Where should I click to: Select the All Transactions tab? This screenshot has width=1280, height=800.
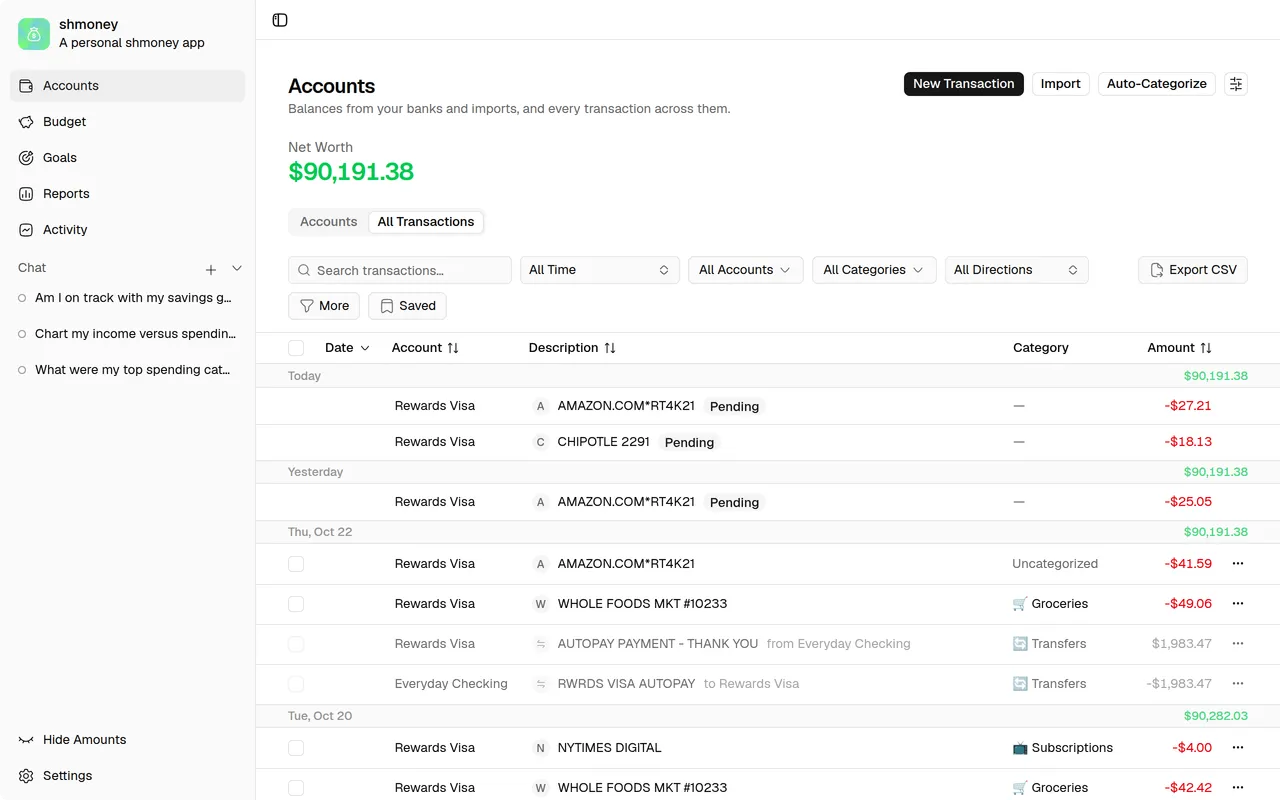point(426,222)
